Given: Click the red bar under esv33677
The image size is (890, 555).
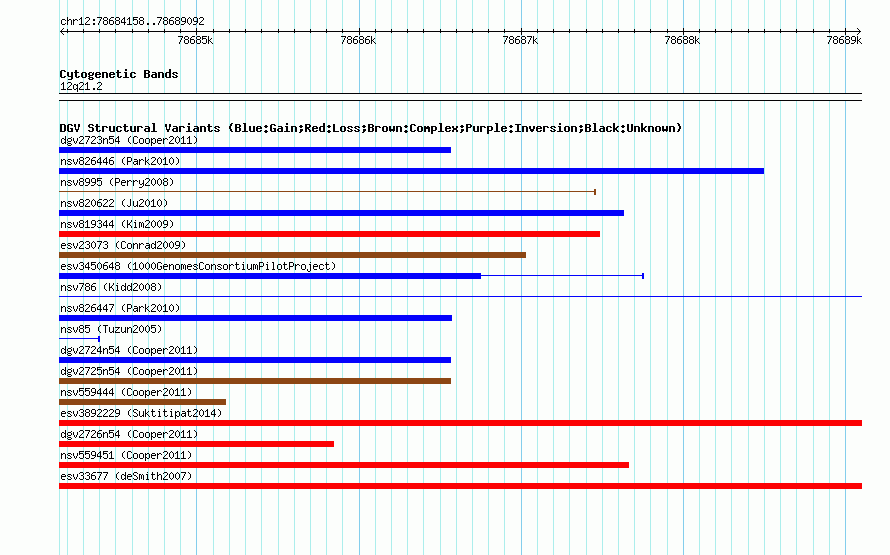Looking at the screenshot, I should (460, 486).
